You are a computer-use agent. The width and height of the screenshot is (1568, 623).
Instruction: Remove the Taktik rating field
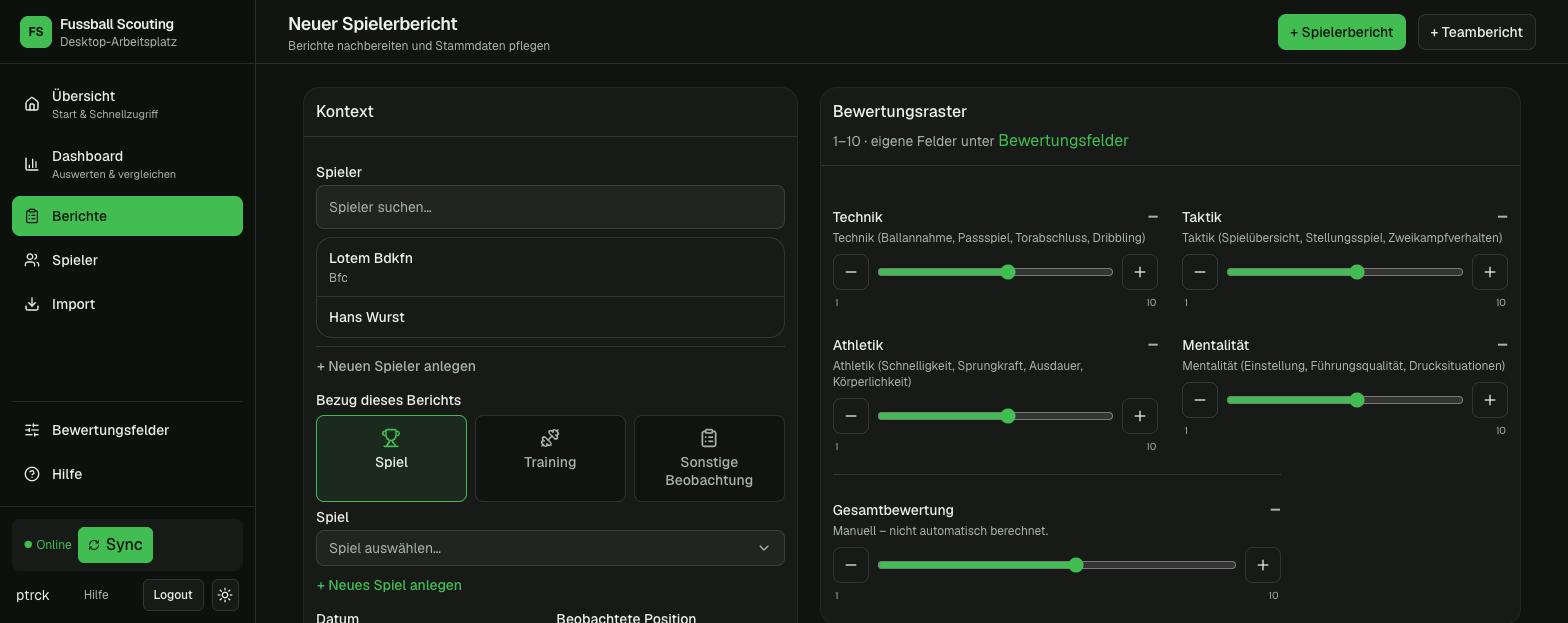pos(1502,217)
